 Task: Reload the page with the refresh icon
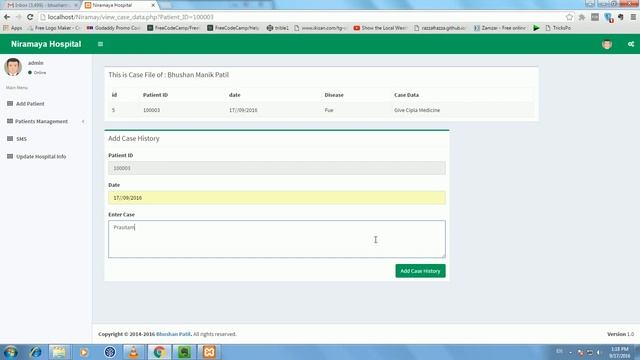click(30, 17)
